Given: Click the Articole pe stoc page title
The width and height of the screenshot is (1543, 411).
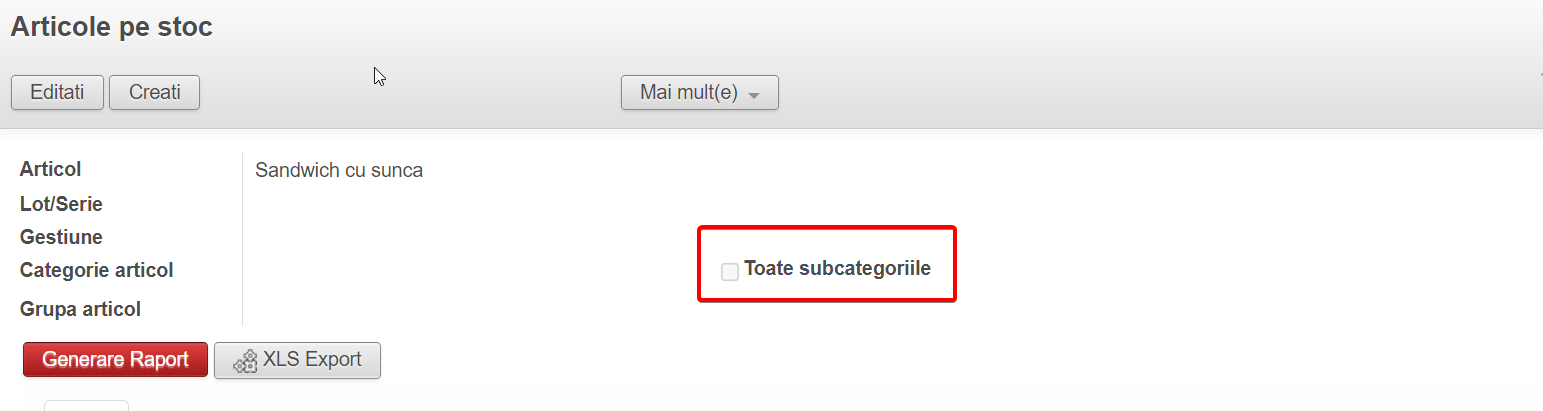Looking at the screenshot, I should coord(112,28).
